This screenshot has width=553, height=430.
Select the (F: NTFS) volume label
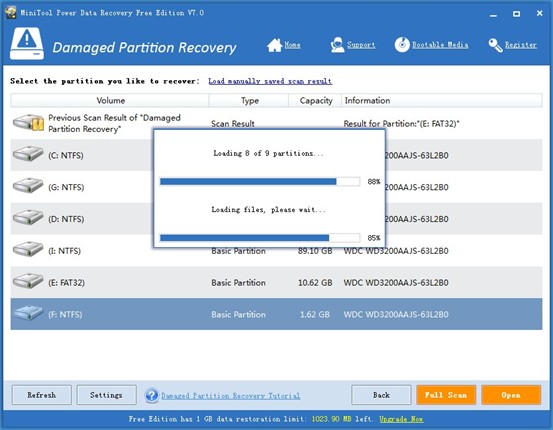point(65,314)
